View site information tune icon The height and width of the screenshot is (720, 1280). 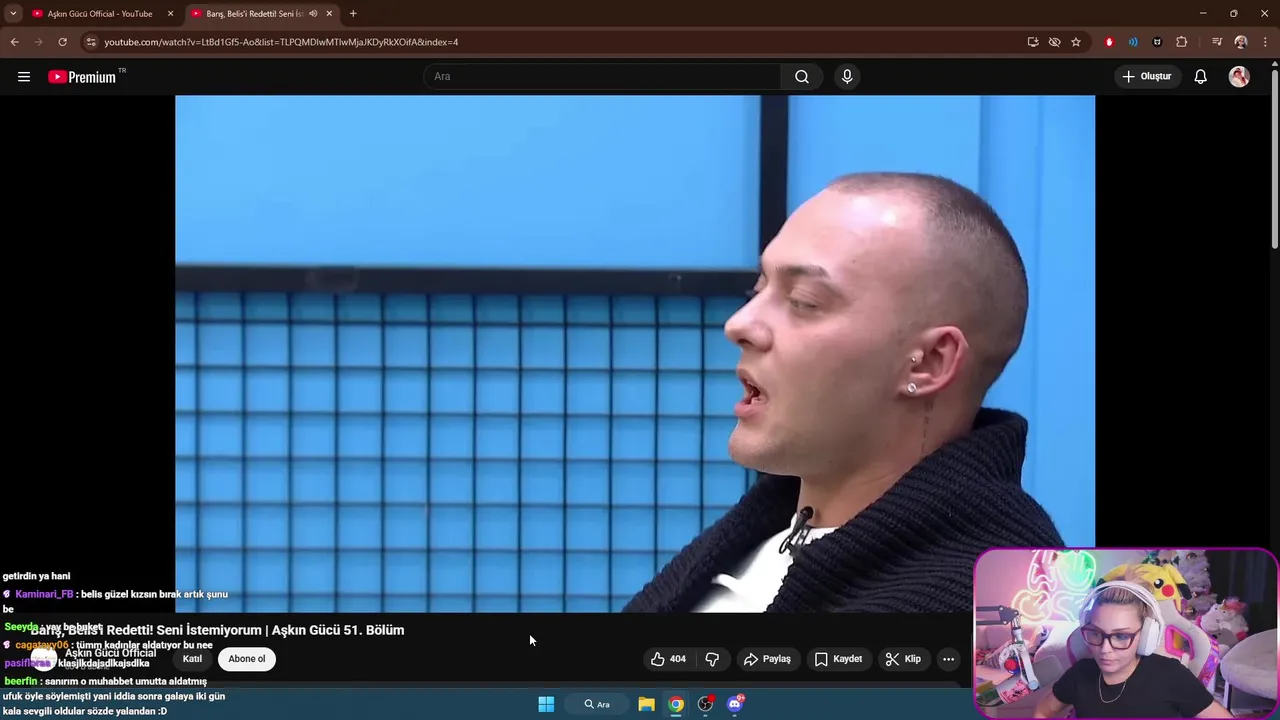pos(91,42)
